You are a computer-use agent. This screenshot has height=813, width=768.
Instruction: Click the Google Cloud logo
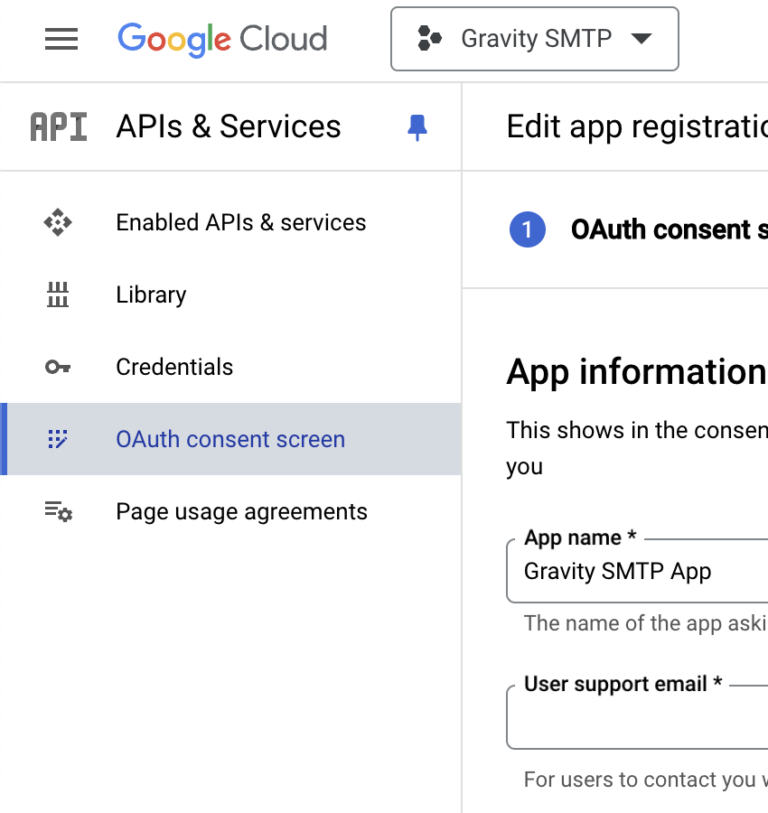coord(222,39)
